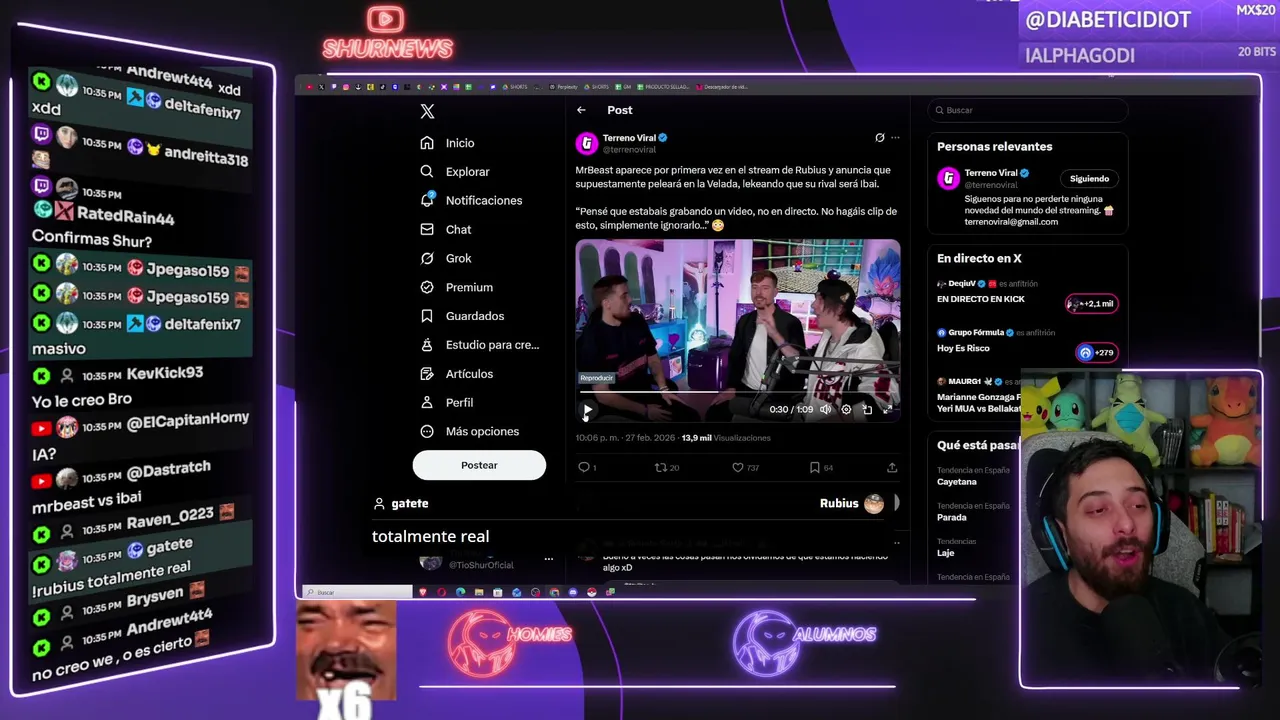Bookmark the post showing 64 saves
Viewport: 1280px width, 720px height.
click(x=814, y=467)
